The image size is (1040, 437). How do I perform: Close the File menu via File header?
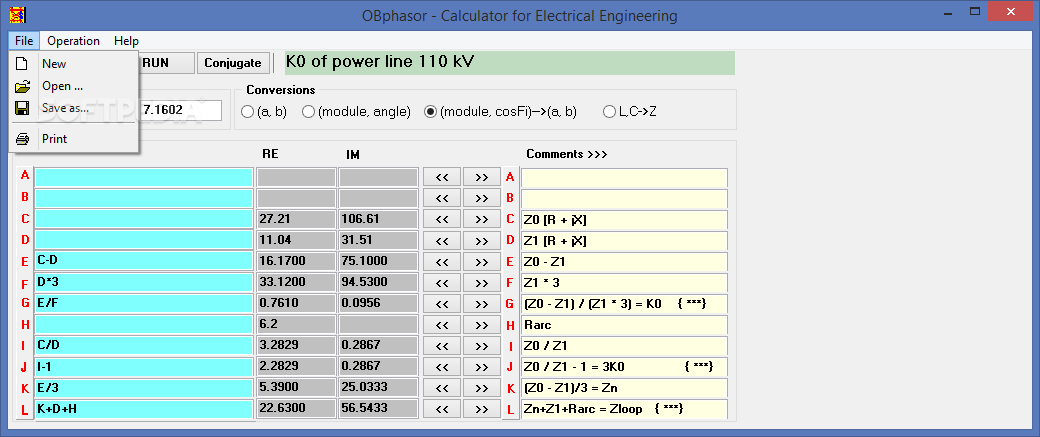24,40
